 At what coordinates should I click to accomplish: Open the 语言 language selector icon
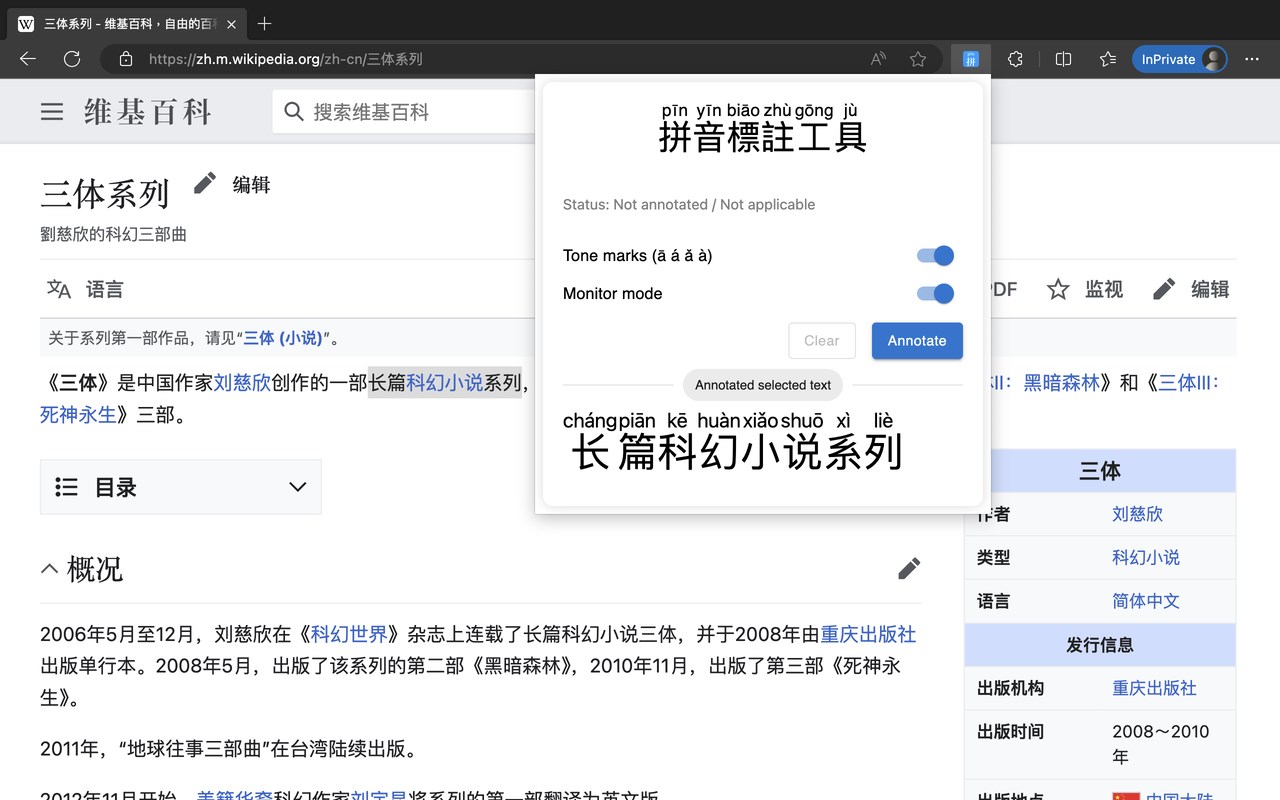tap(59, 289)
